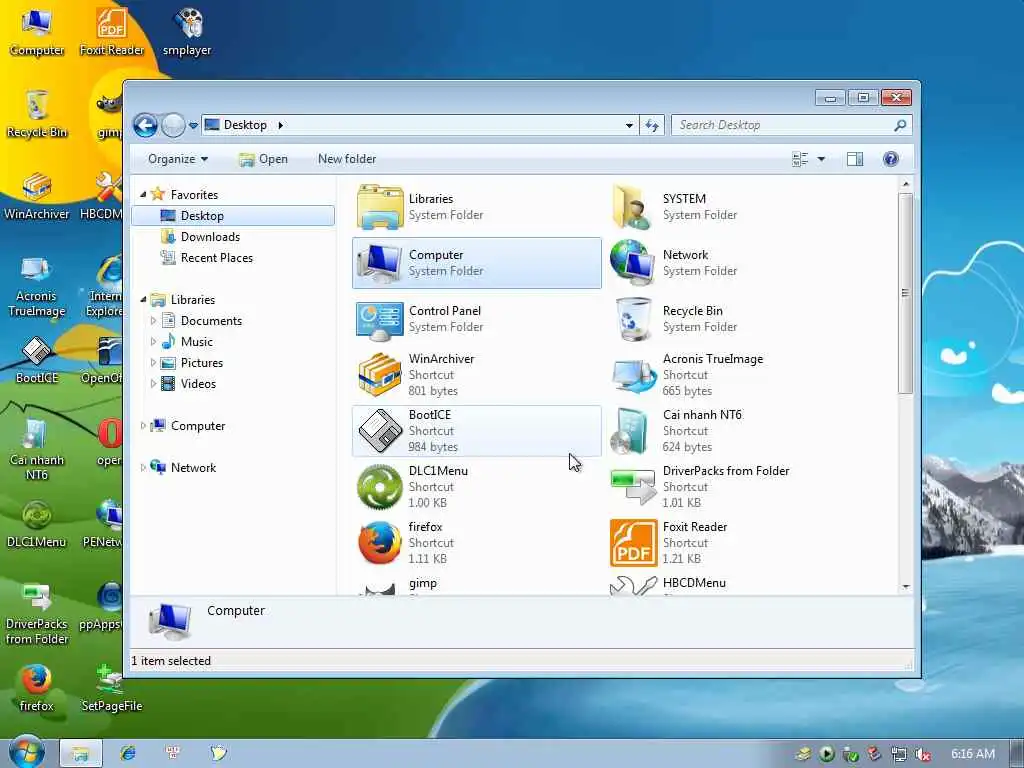Screen dimensions: 1024x768
Task: Select the BootICE shortcut in file list
Action: [x=477, y=431]
